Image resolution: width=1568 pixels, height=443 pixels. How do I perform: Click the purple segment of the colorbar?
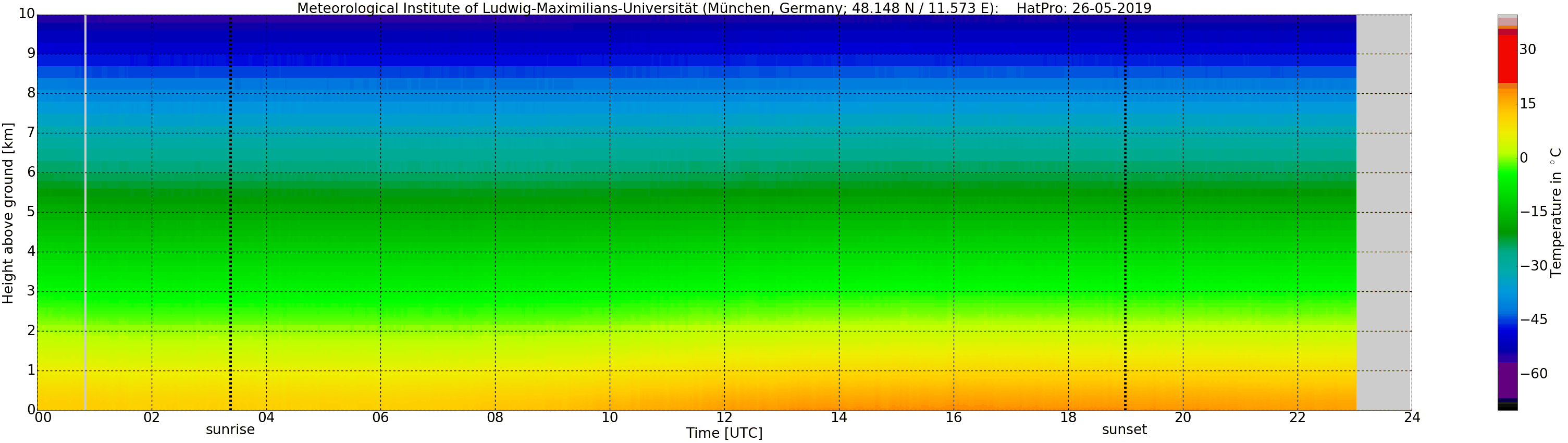point(1507,380)
